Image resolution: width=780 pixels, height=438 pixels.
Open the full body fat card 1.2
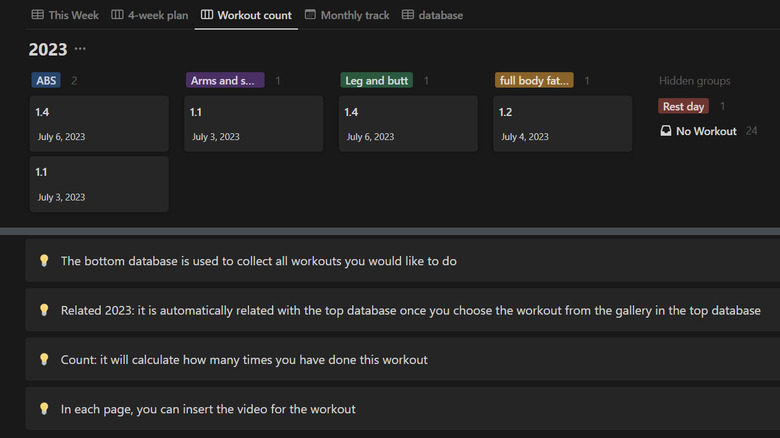pos(562,124)
